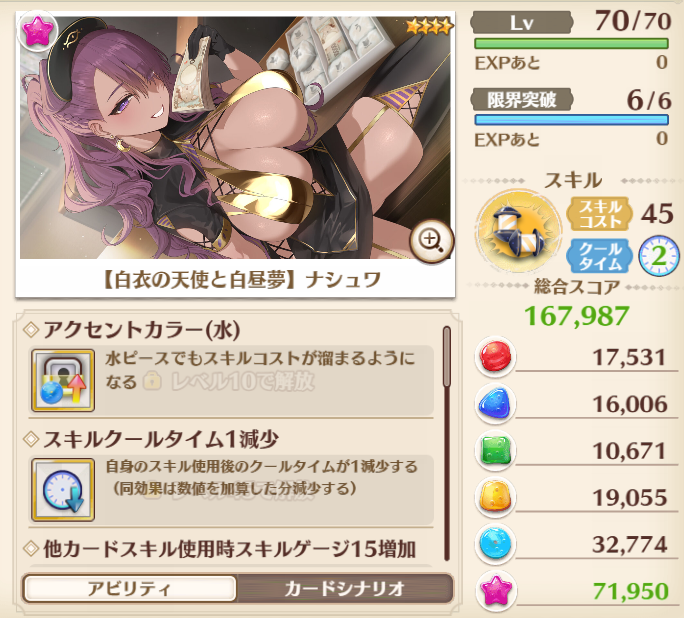Image resolution: width=684 pixels, height=618 pixels.
Task: Click the red candy piece icon
Action: (x=495, y=356)
